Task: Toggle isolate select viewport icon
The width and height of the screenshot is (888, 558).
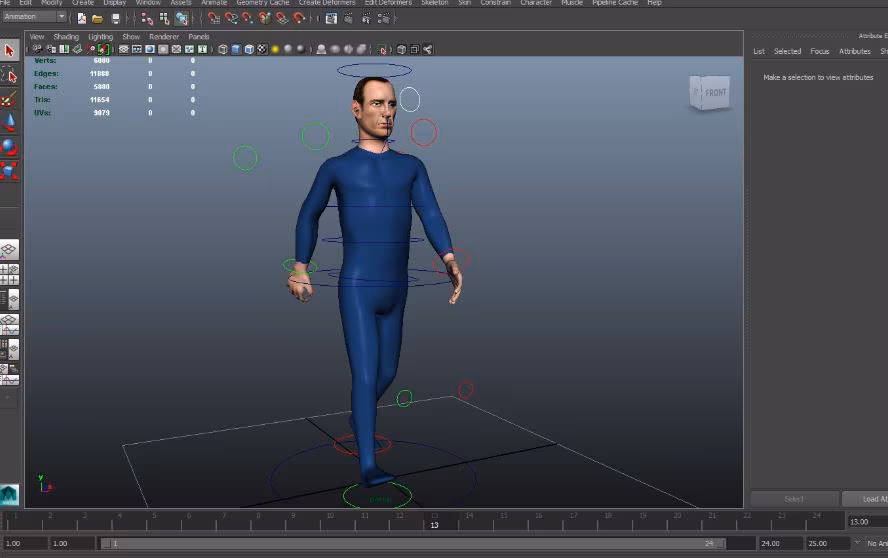Action: click(x=382, y=49)
